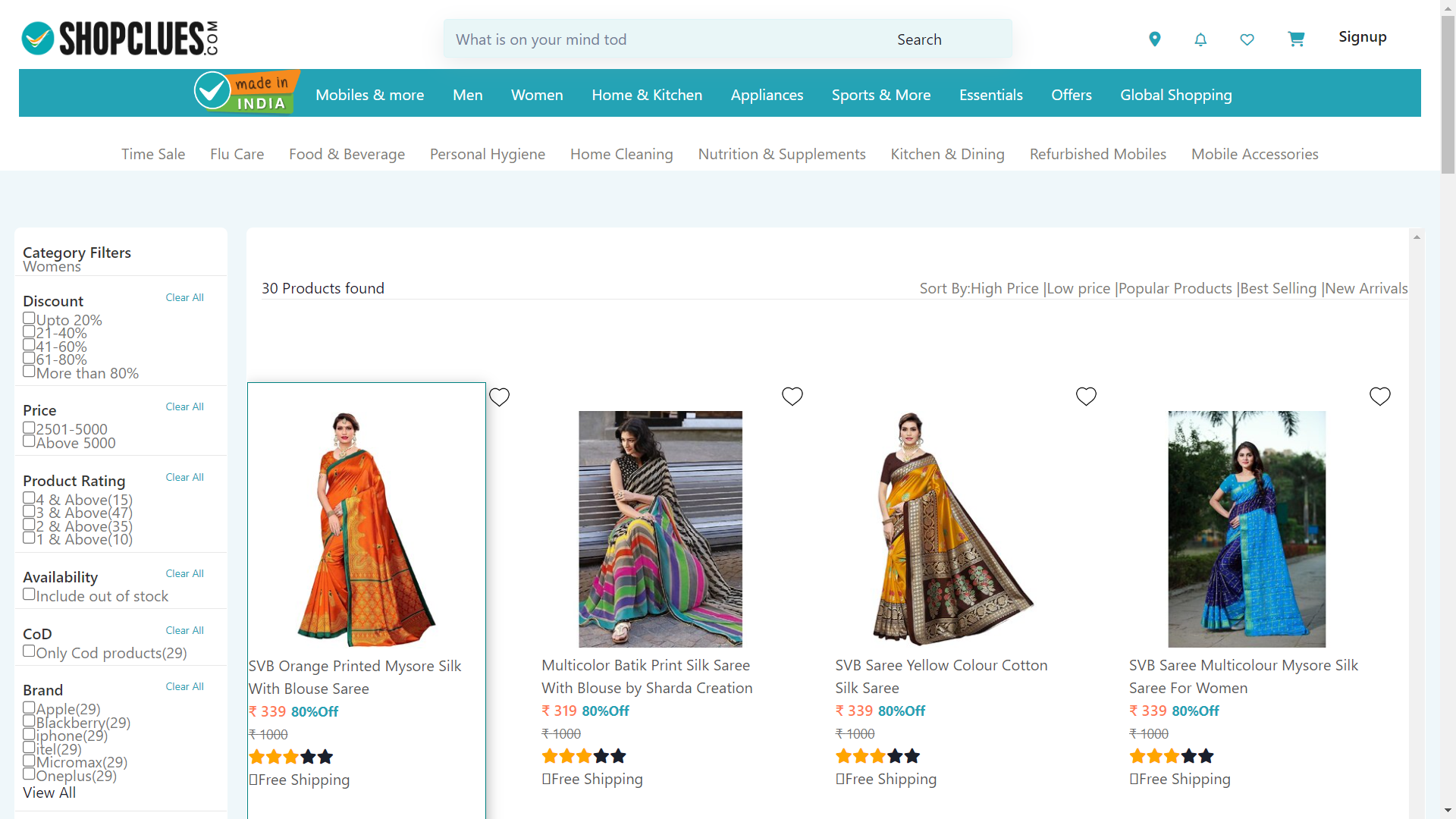Favorite the SVB Multicolour Mysore Silk Saree
1456x819 pixels.
click(x=1379, y=396)
